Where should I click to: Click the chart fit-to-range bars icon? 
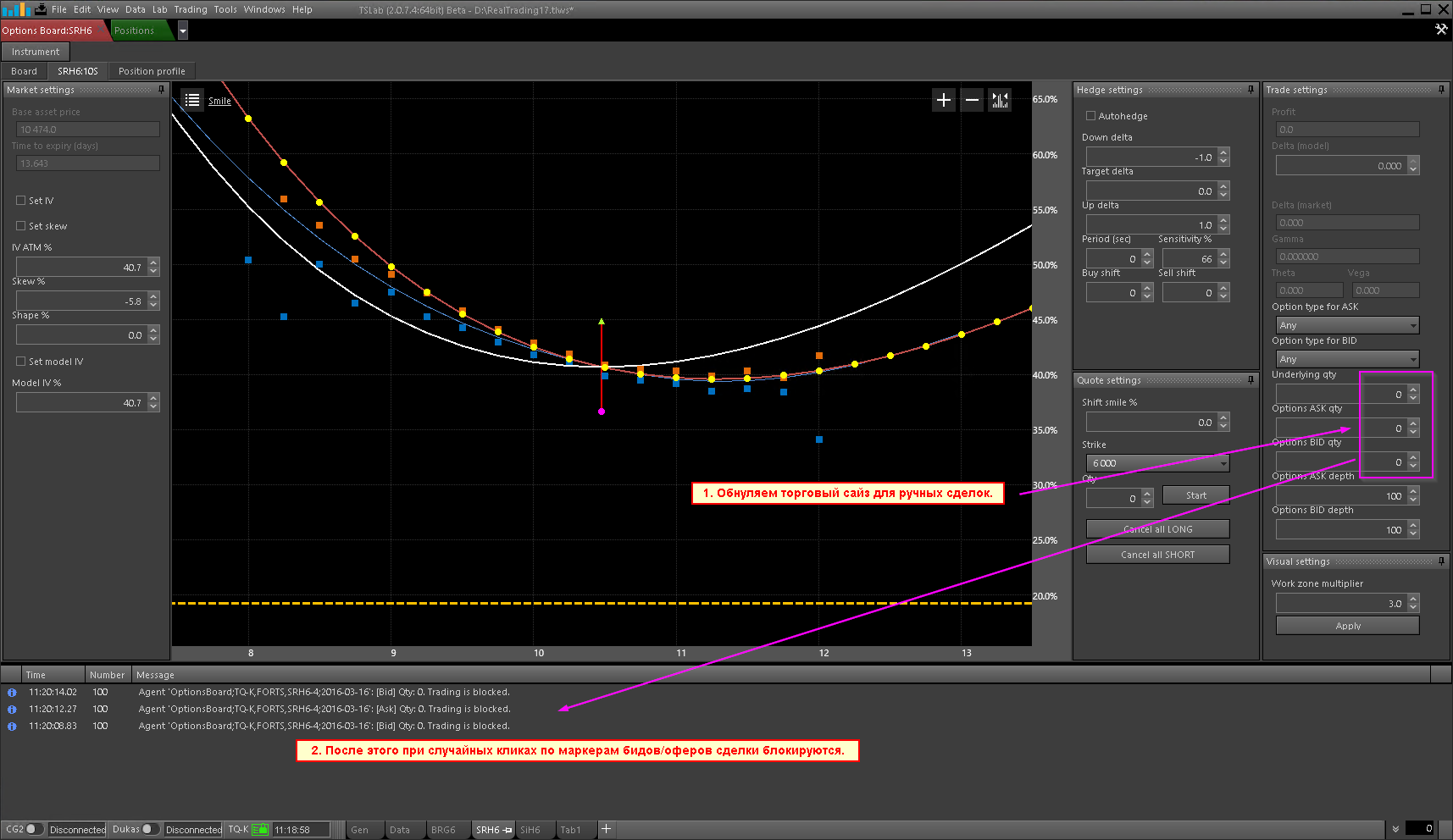pos(1000,100)
